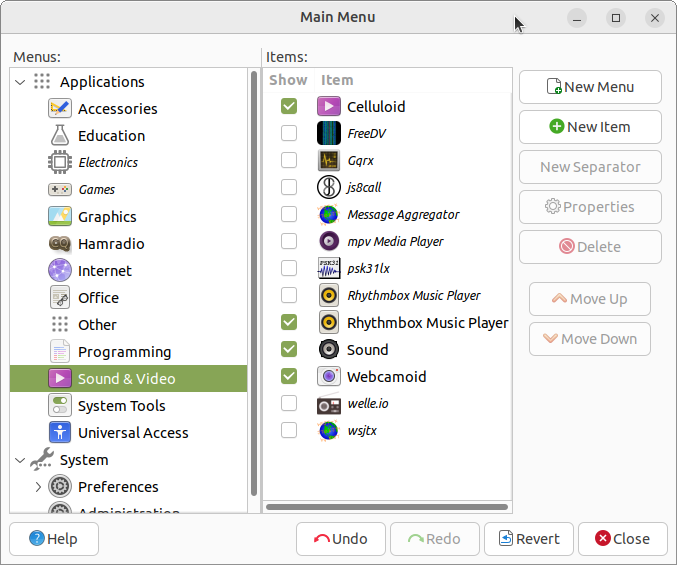The image size is (677, 565).
Task: Collapse the Applications tree node
Action: coord(20,82)
